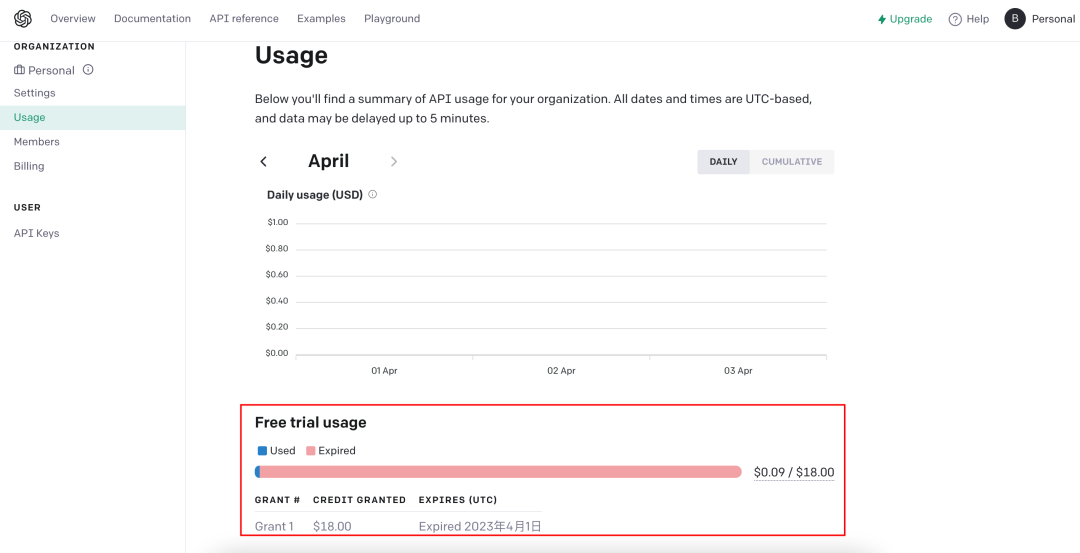Open the Personal account menu
1080x553 pixels.
tap(1053, 19)
